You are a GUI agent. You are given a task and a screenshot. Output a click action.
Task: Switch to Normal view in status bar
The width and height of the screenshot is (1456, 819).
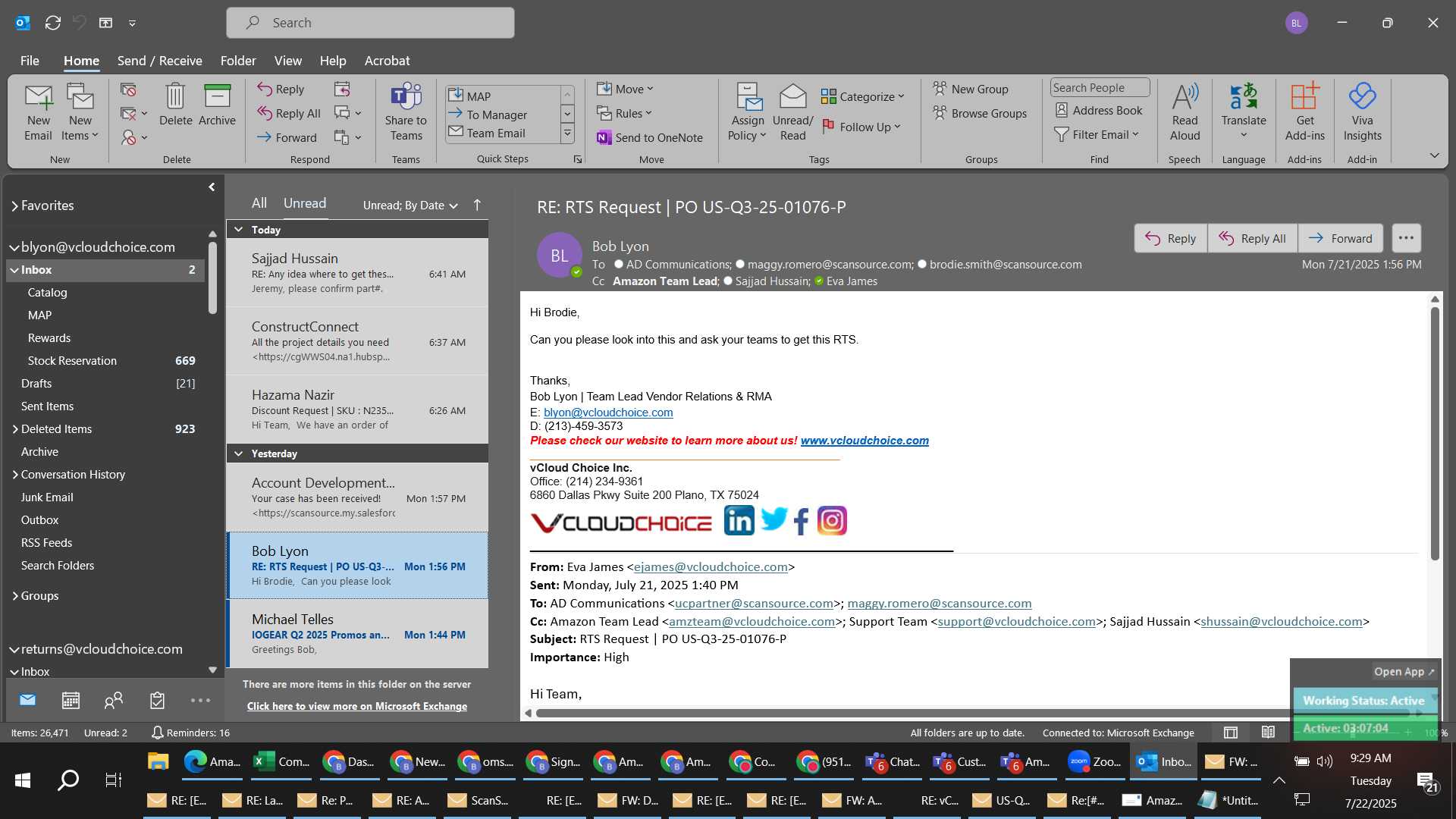(1231, 733)
